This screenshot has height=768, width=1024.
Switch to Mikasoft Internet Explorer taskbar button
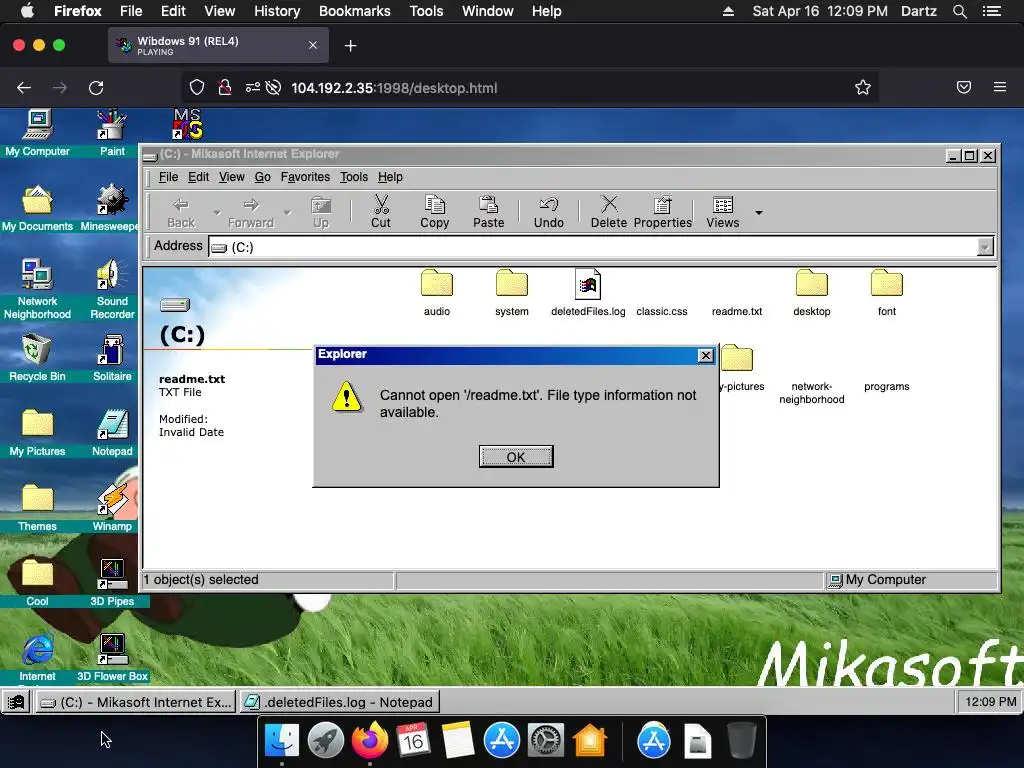coord(135,702)
